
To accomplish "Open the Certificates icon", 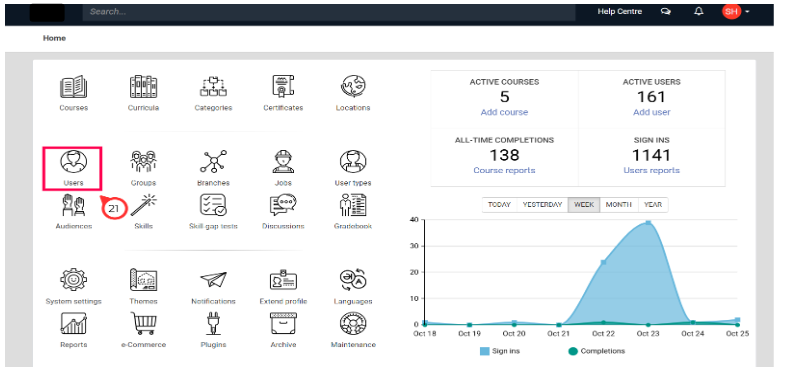I will (283, 87).
